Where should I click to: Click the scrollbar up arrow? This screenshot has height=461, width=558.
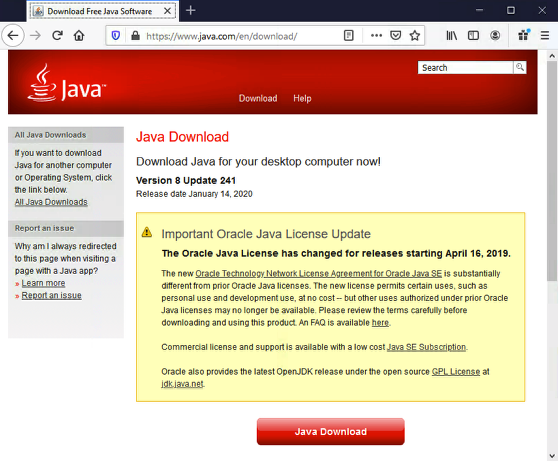point(552,56)
